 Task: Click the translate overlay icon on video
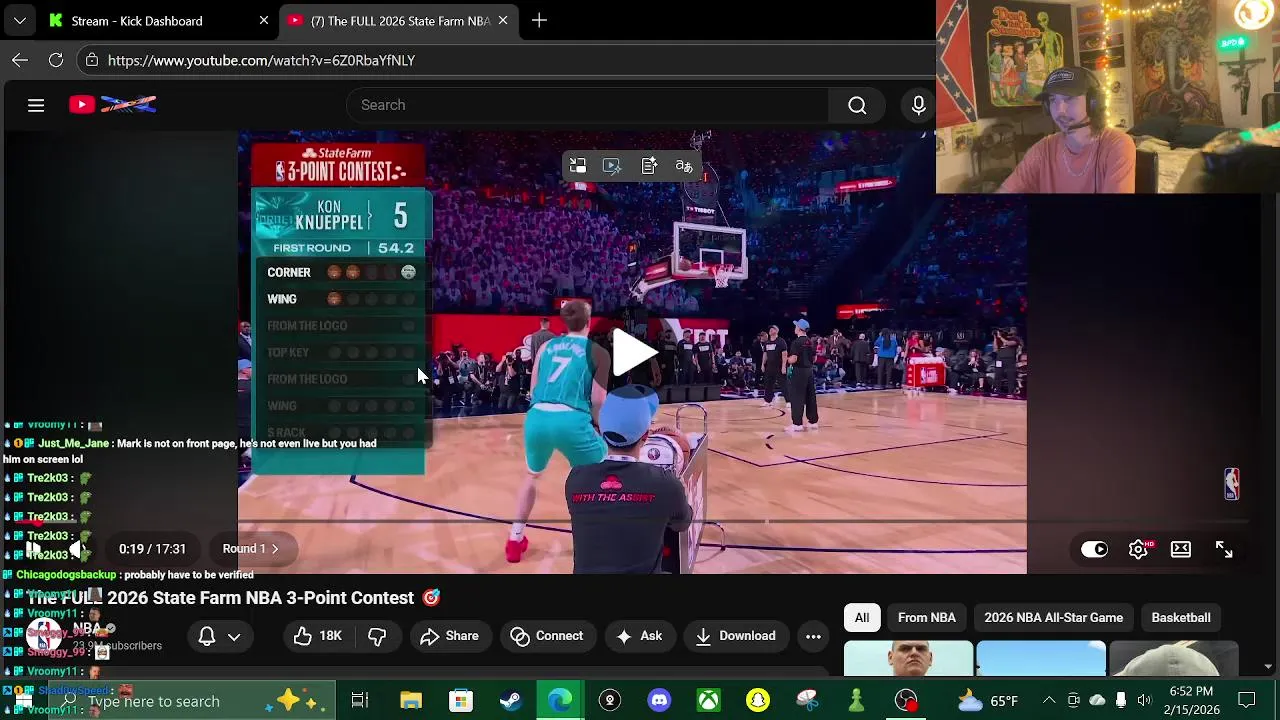pos(684,166)
